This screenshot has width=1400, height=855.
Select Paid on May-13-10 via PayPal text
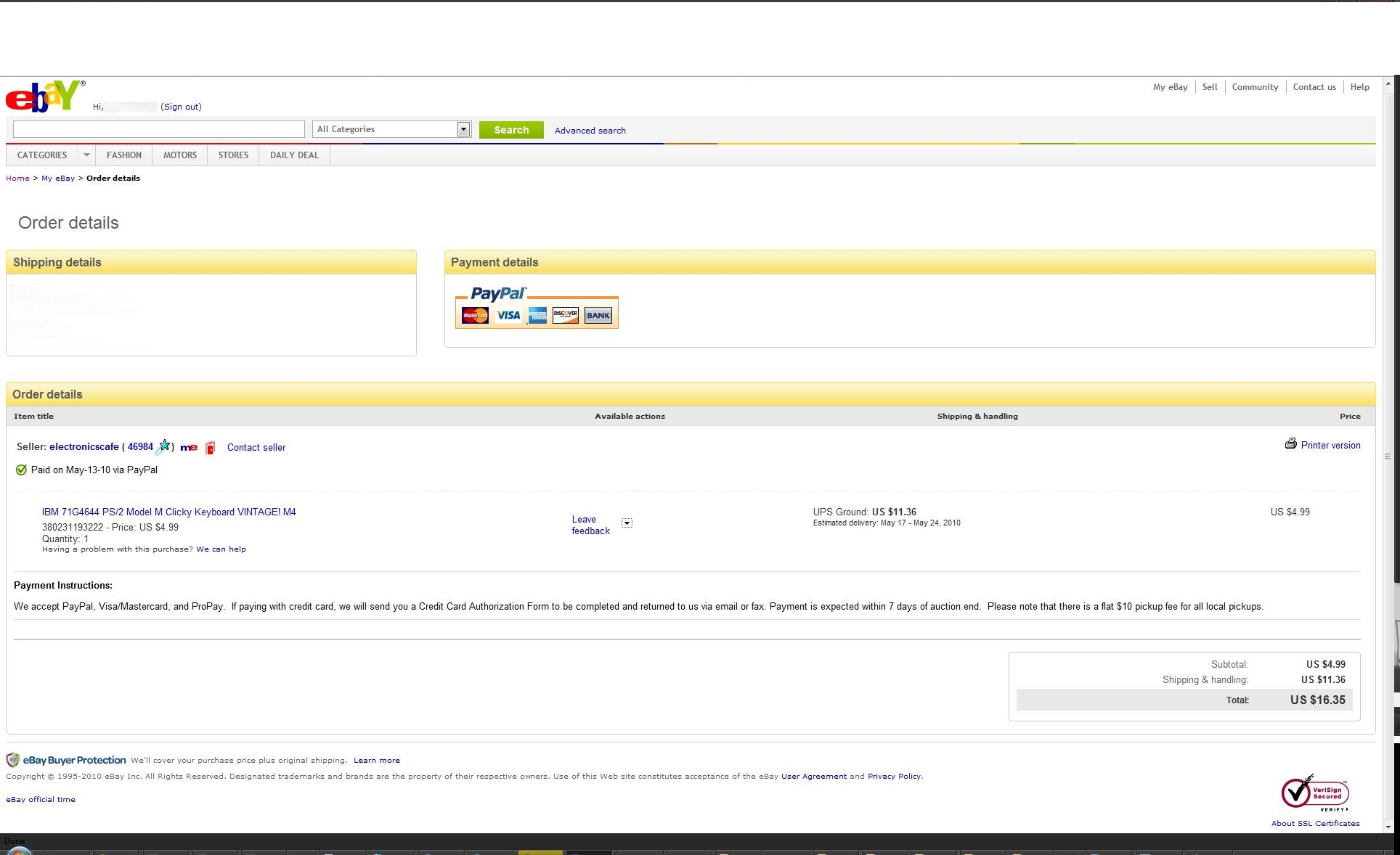(94, 470)
